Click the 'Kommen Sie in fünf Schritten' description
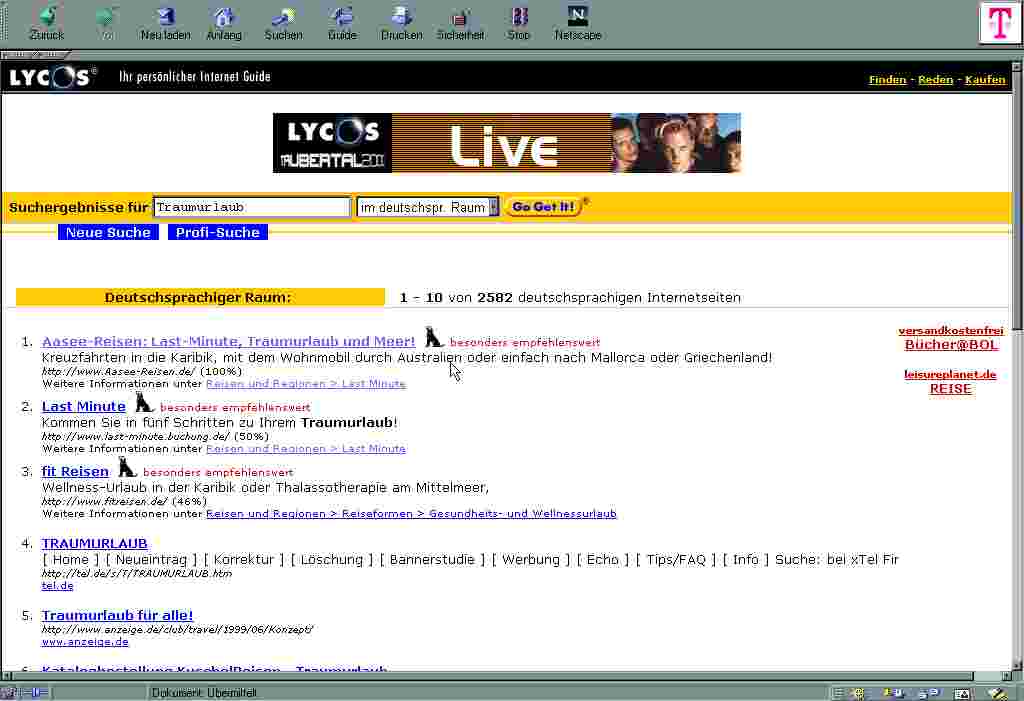The height and width of the screenshot is (701, 1024). point(219,422)
